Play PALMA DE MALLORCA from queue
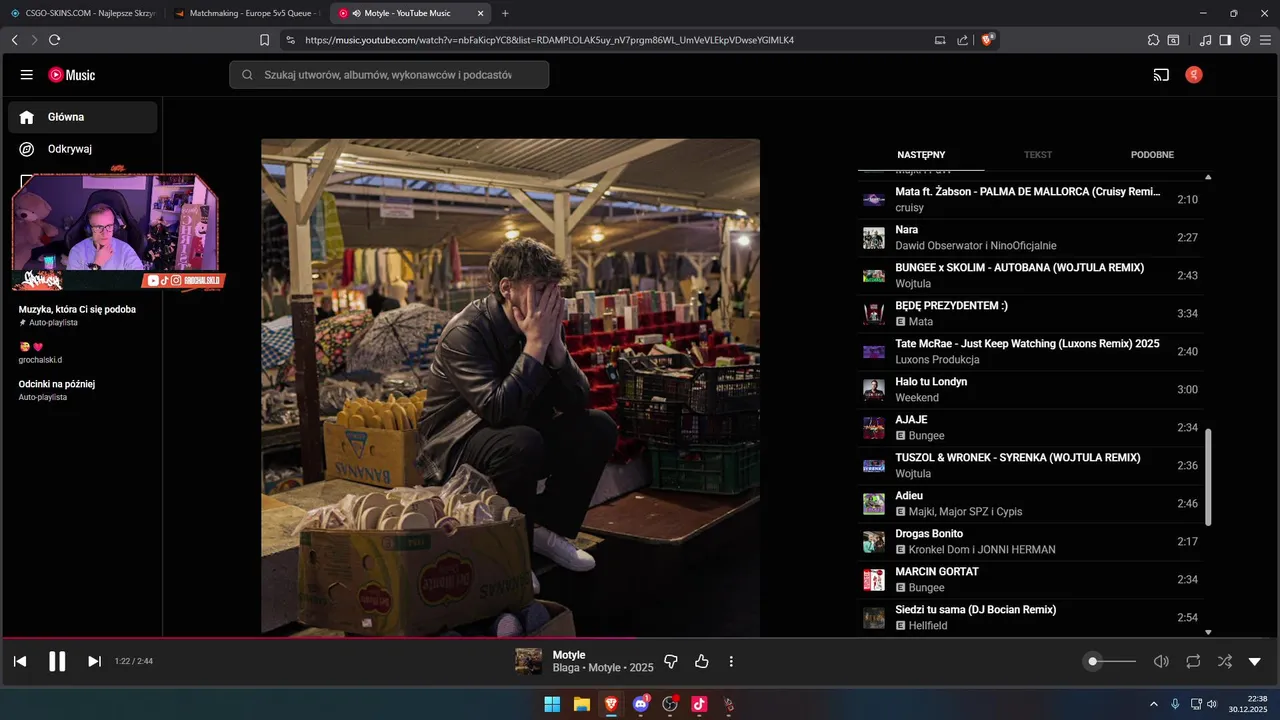 point(1030,199)
